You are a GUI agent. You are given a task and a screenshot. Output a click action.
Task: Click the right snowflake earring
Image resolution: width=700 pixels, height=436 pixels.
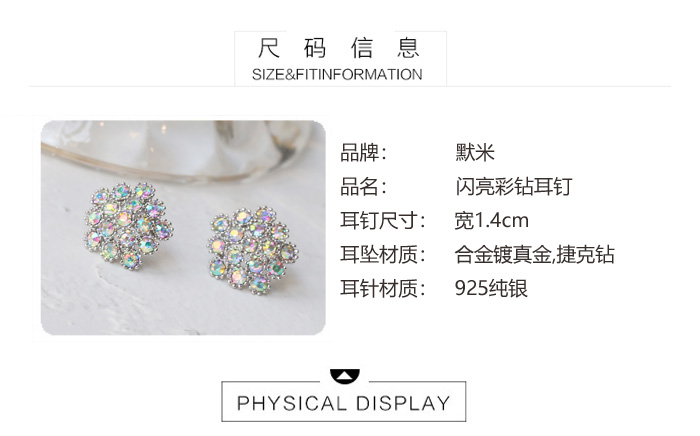coord(252,251)
